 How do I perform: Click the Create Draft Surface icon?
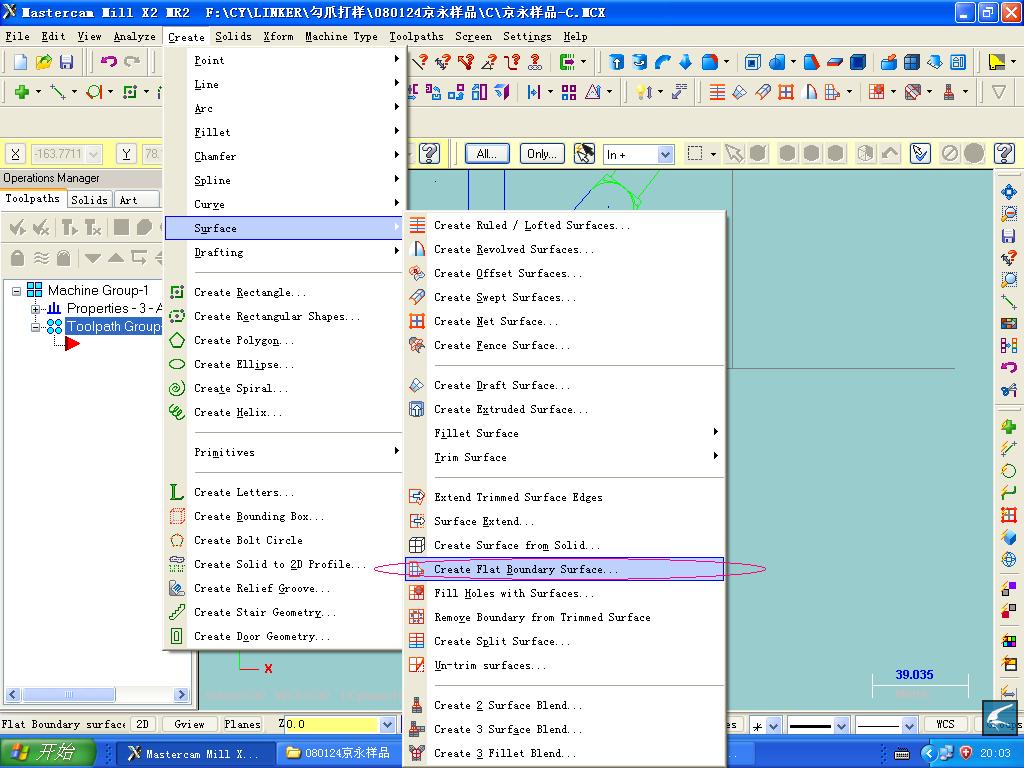[417, 385]
